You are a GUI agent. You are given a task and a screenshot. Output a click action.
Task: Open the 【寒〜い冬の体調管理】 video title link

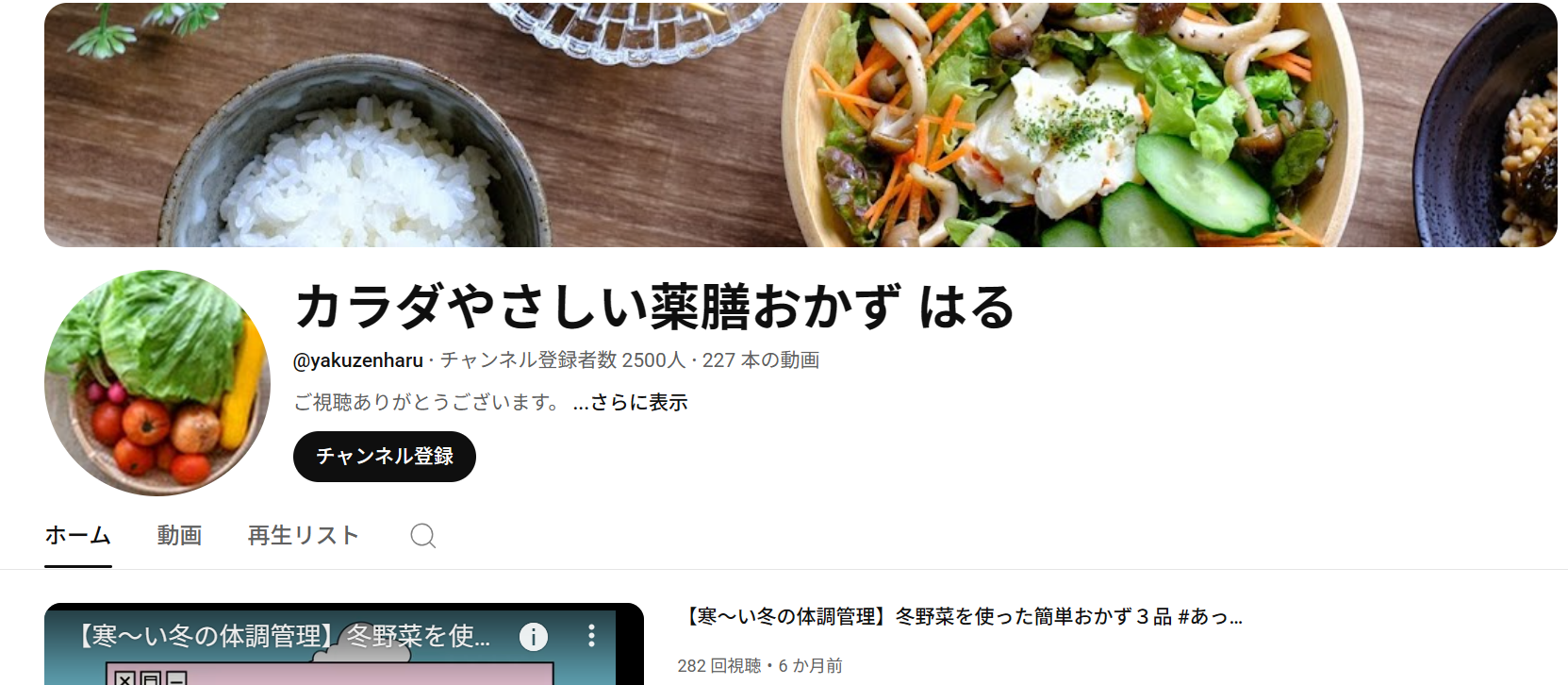click(x=961, y=617)
